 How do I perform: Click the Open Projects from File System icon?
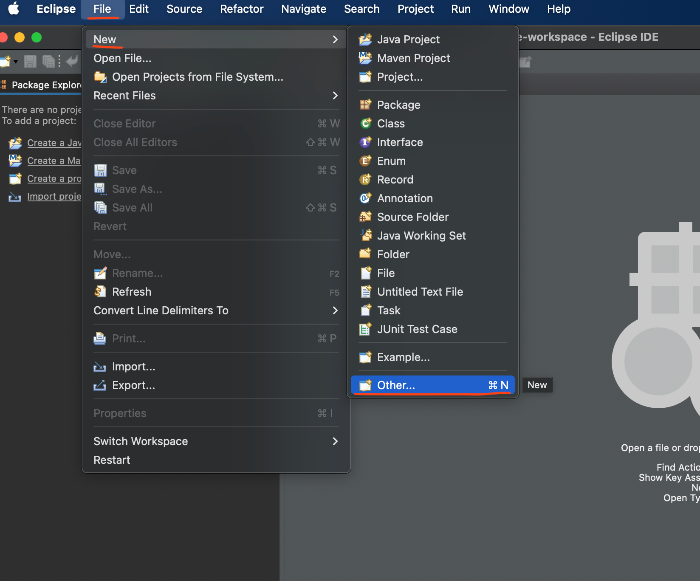coord(100,77)
